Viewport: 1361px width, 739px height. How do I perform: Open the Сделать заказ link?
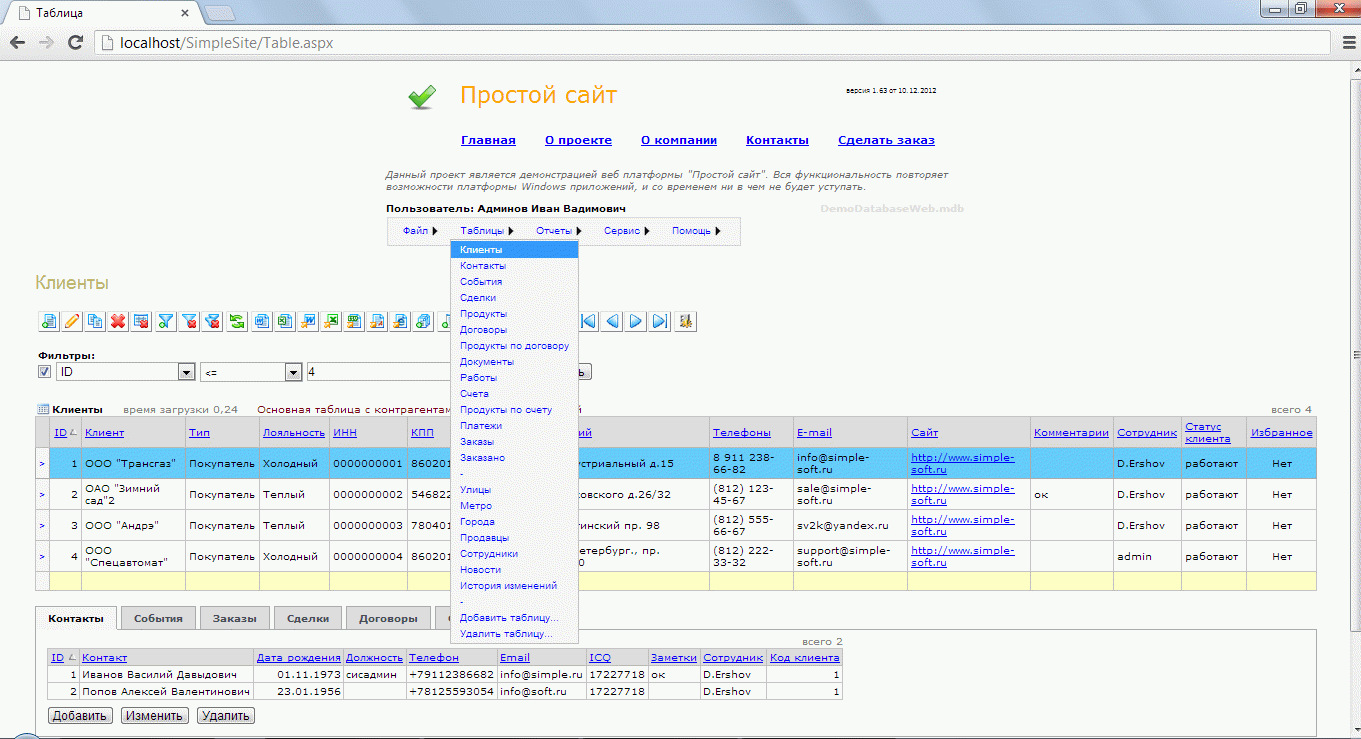tap(886, 140)
